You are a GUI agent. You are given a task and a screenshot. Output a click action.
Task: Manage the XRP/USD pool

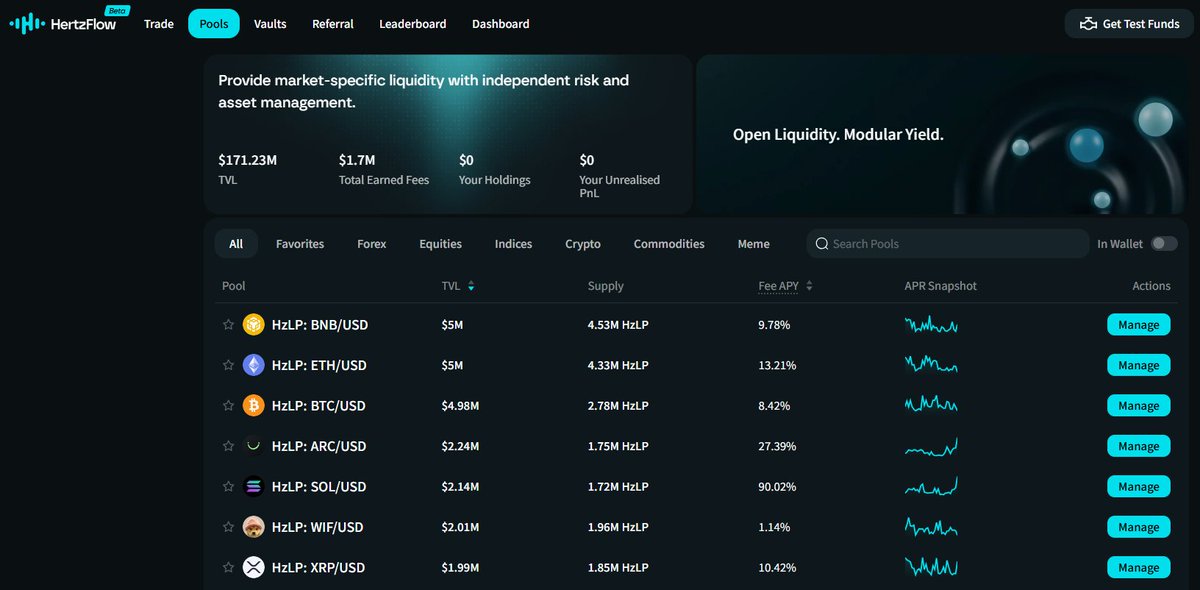tap(1138, 567)
